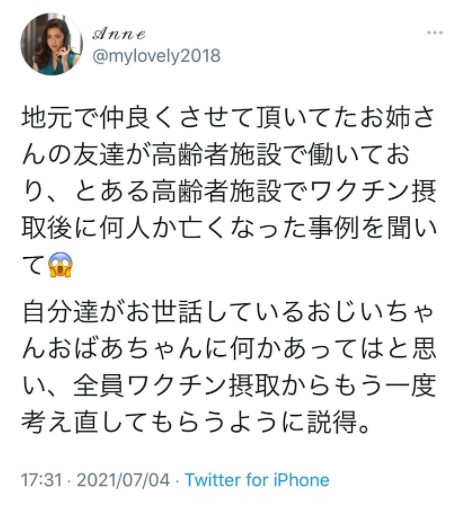Screen dimensions: 461x506
Task: Click the 17:31 timestamp
Action: (x=41, y=480)
